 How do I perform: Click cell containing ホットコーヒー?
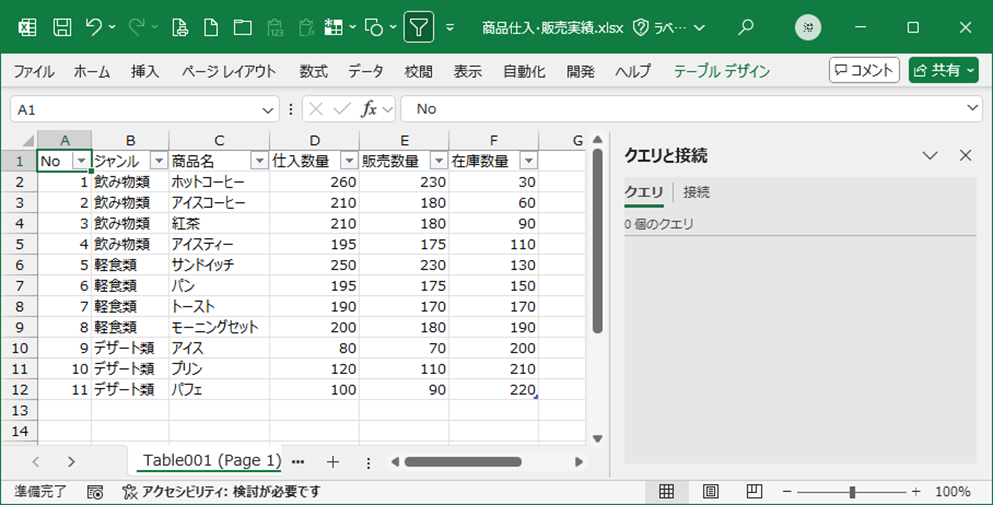coord(218,182)
